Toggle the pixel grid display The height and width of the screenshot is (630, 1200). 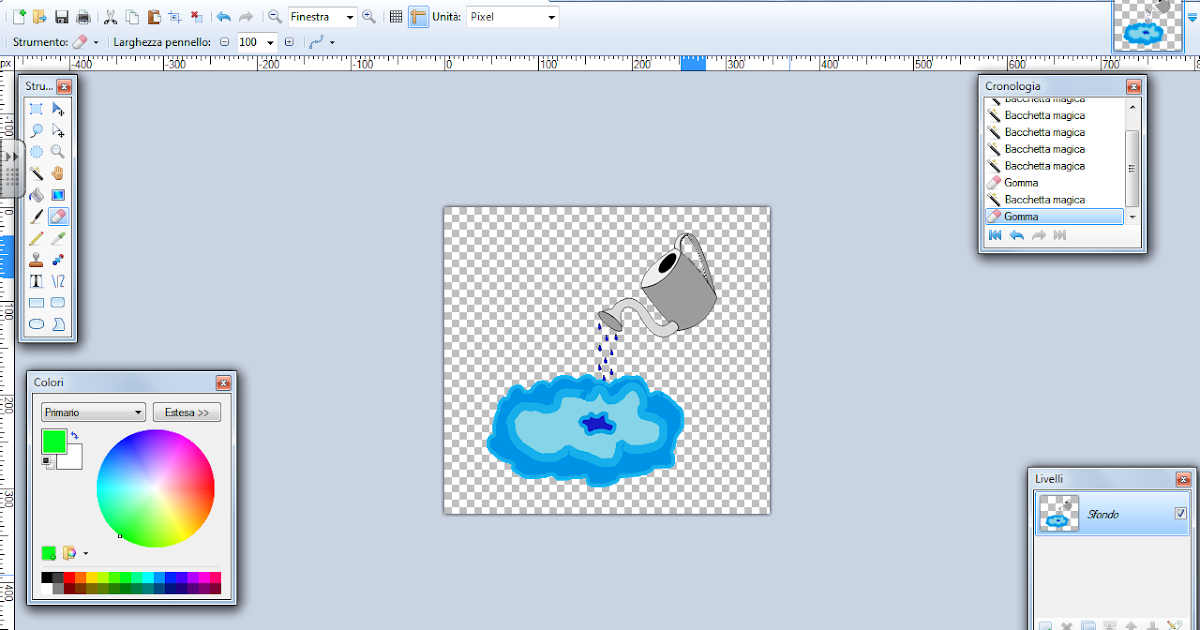(396, 17)
